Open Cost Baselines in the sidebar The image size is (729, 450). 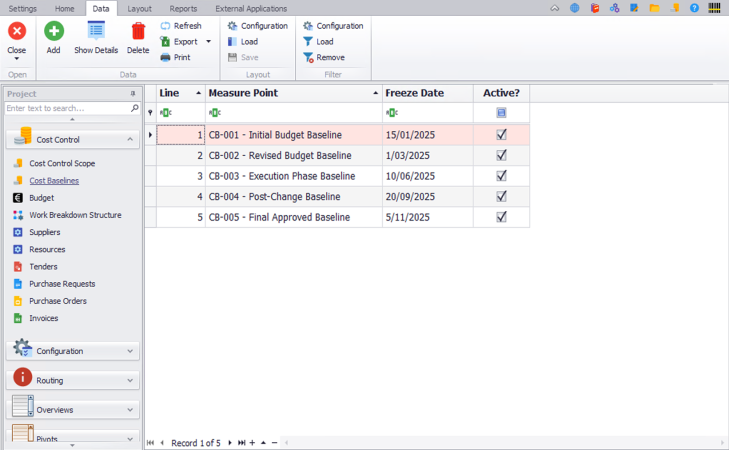pyautogui.click(x=54, y=181)
